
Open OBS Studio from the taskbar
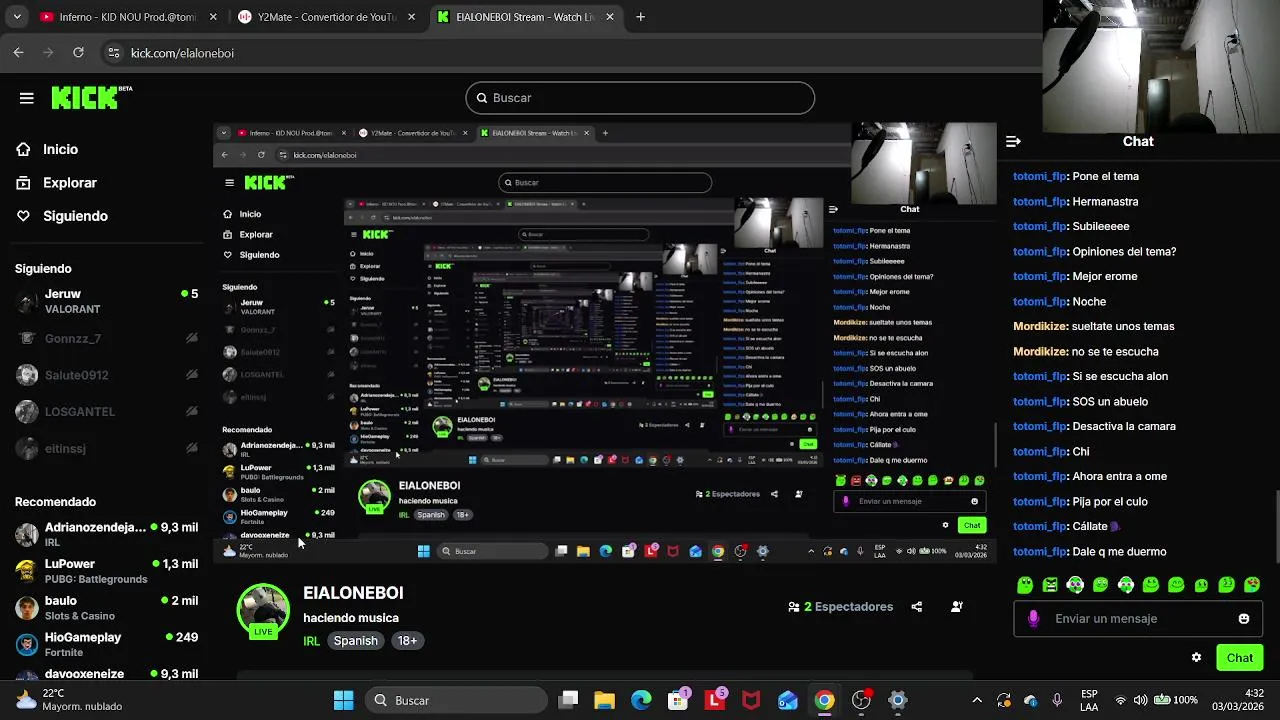(x=861, y=700)
